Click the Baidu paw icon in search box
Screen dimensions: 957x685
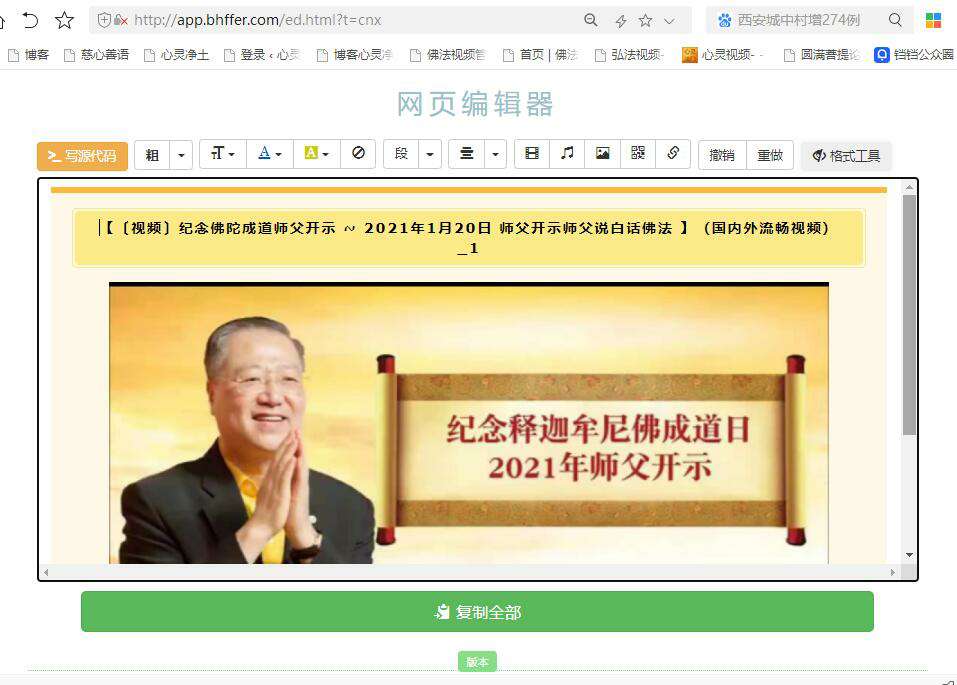click(724, 20)
